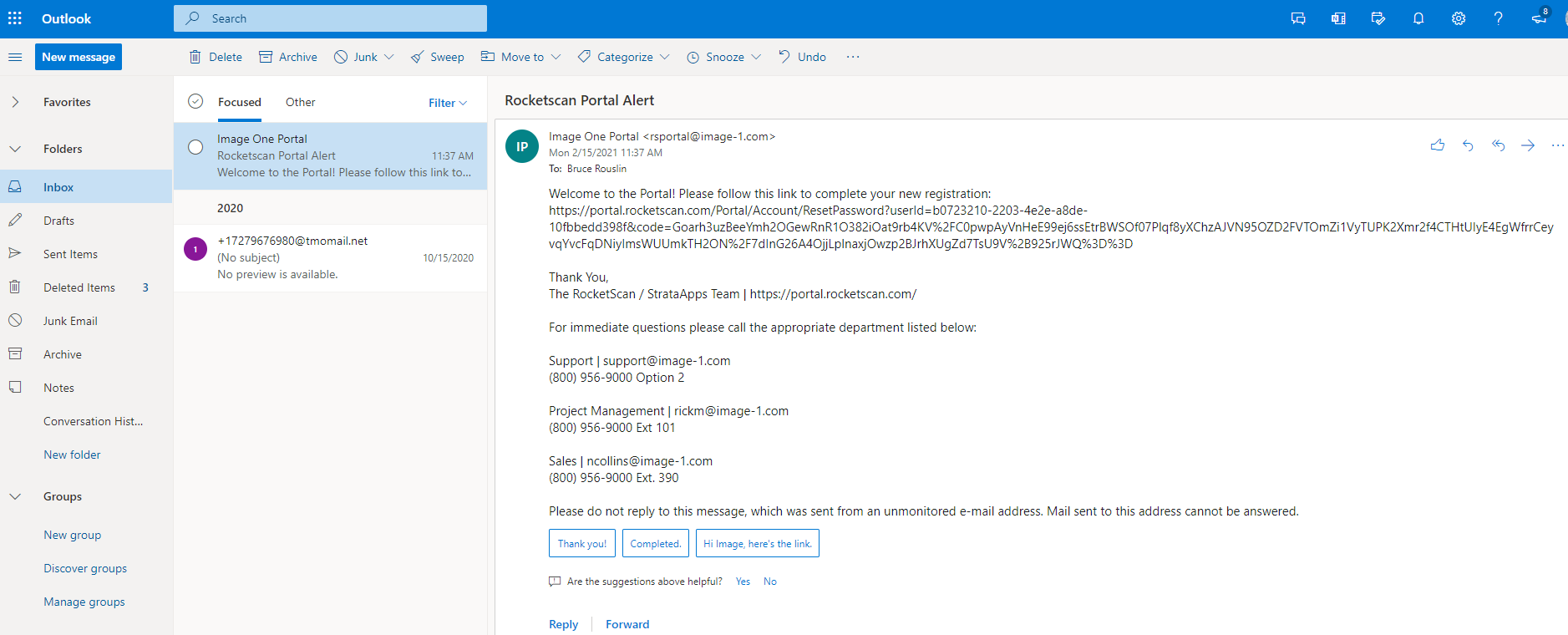
Task: Open Help question mark icon
Action: [x=1499, y=18]
